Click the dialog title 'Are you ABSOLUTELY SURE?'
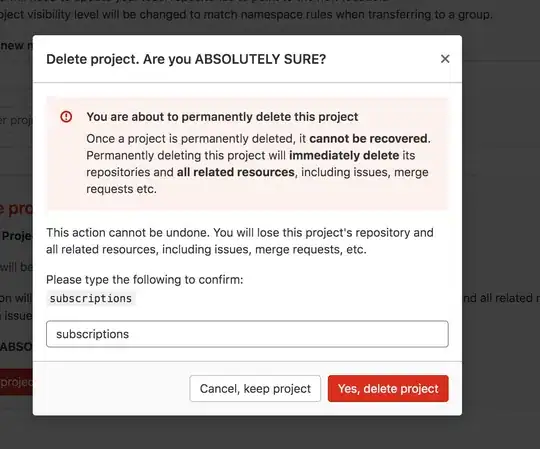540x449 pixels. click(x=235, y=59)
